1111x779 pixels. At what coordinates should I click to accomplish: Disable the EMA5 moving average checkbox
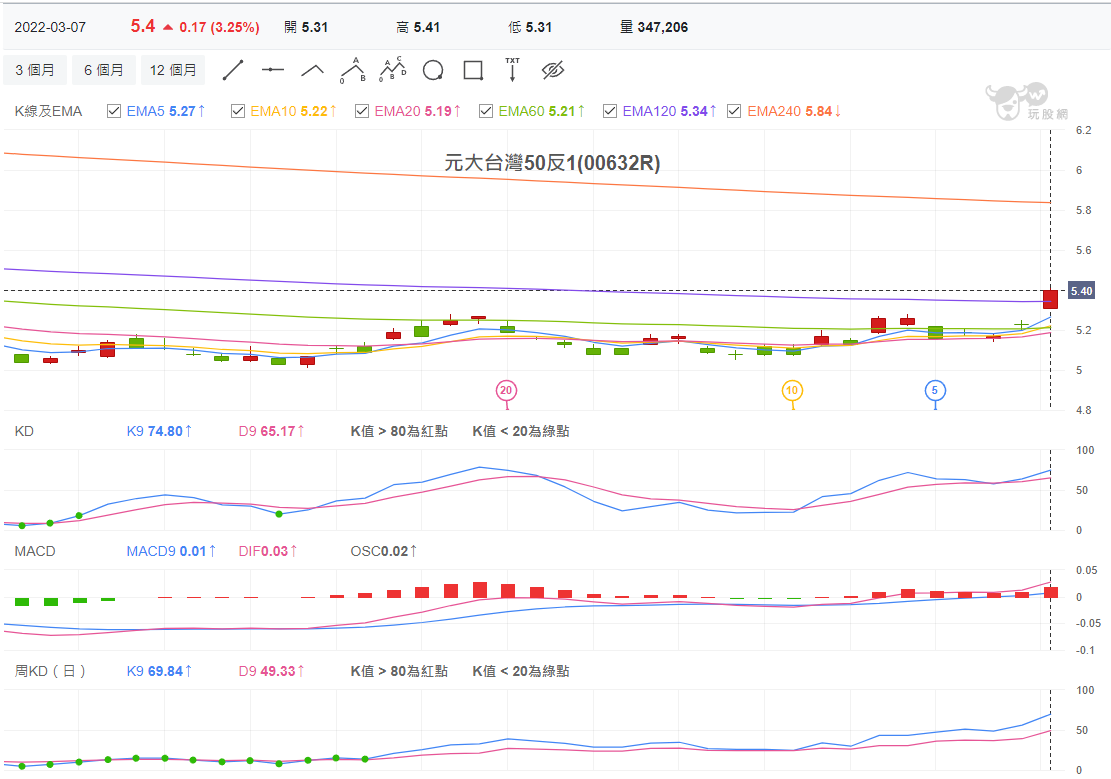(x=114, y=110)
